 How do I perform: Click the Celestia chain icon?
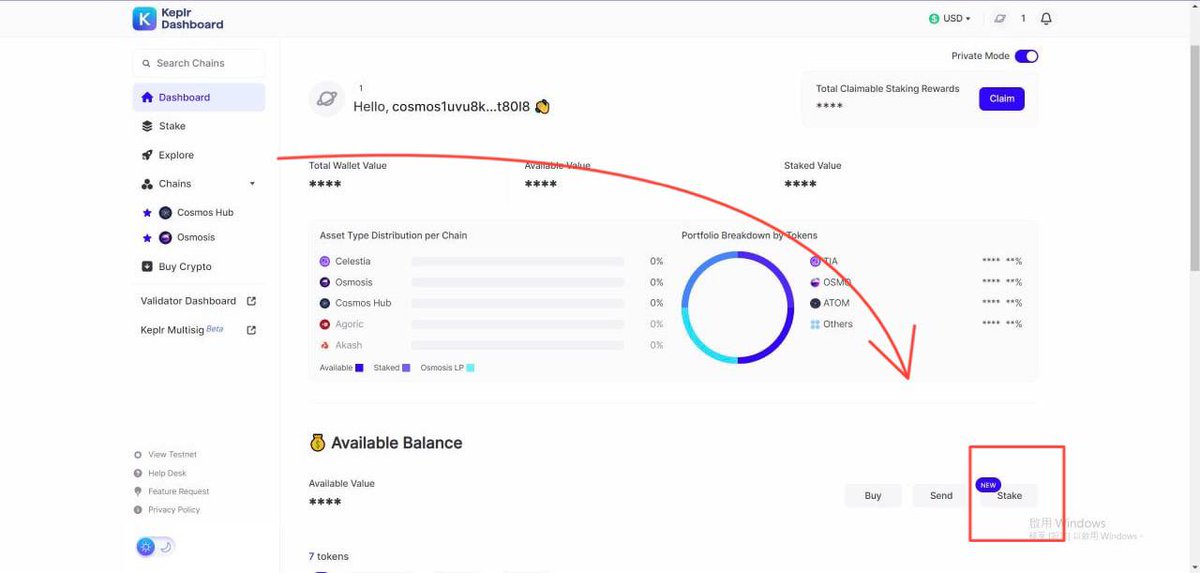(325, 261)
